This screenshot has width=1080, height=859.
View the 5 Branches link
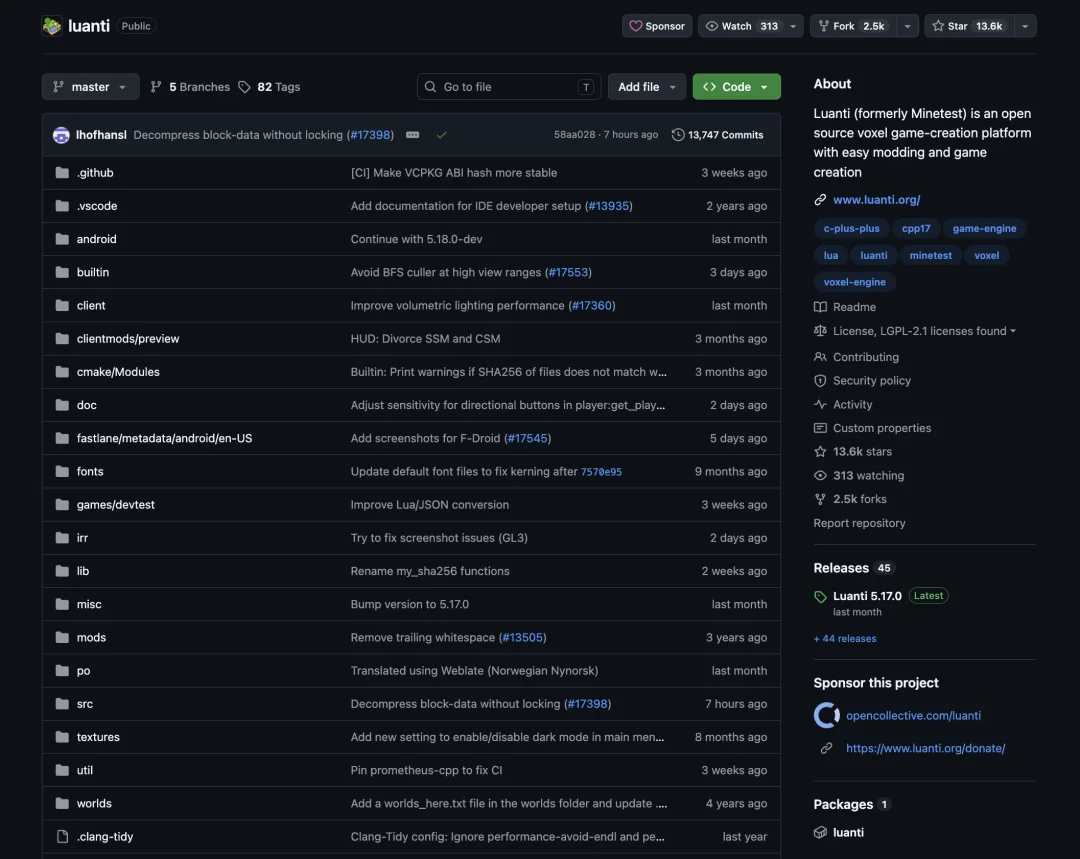(190, 87)
